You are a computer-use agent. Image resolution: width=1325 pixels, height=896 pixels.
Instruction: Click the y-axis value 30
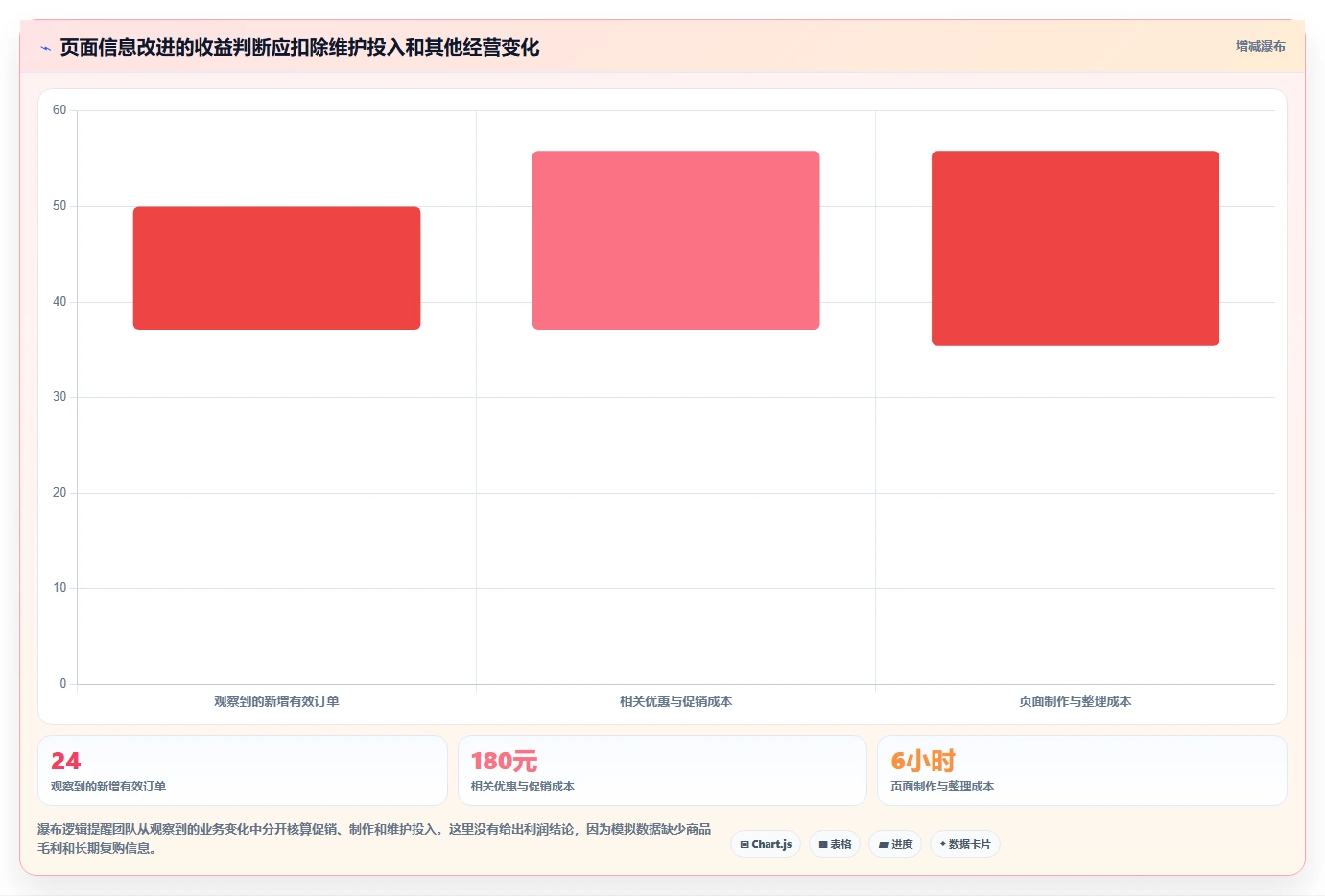[59, 397]
